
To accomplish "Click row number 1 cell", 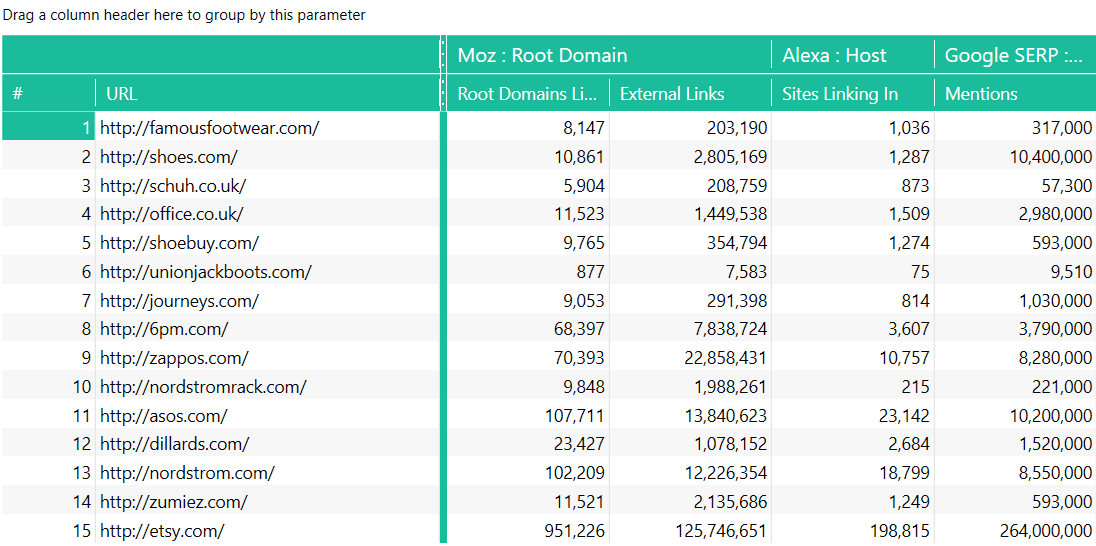I will coord(48,127).
